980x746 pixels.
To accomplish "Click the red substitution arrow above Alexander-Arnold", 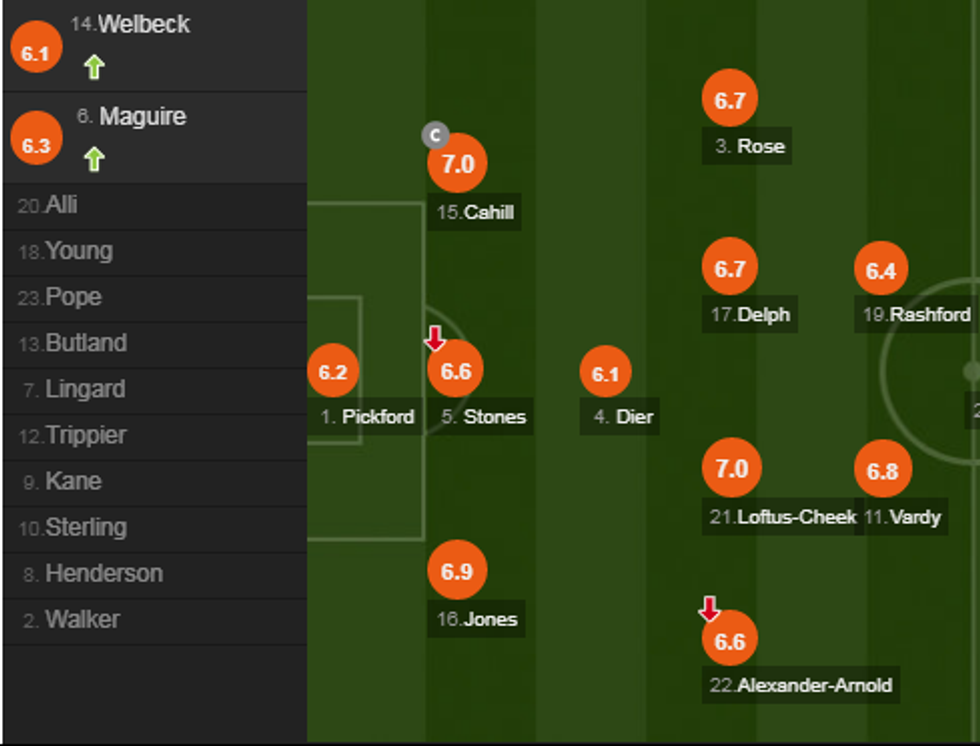I will coord(709,608).
